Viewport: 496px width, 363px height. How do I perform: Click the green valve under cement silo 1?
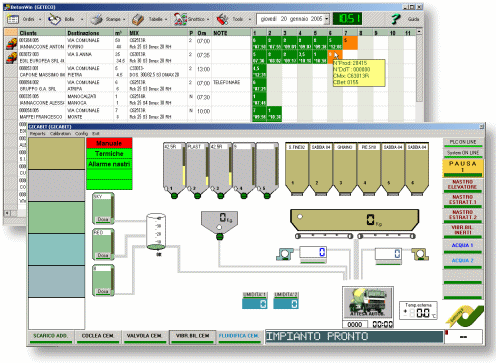174,196
